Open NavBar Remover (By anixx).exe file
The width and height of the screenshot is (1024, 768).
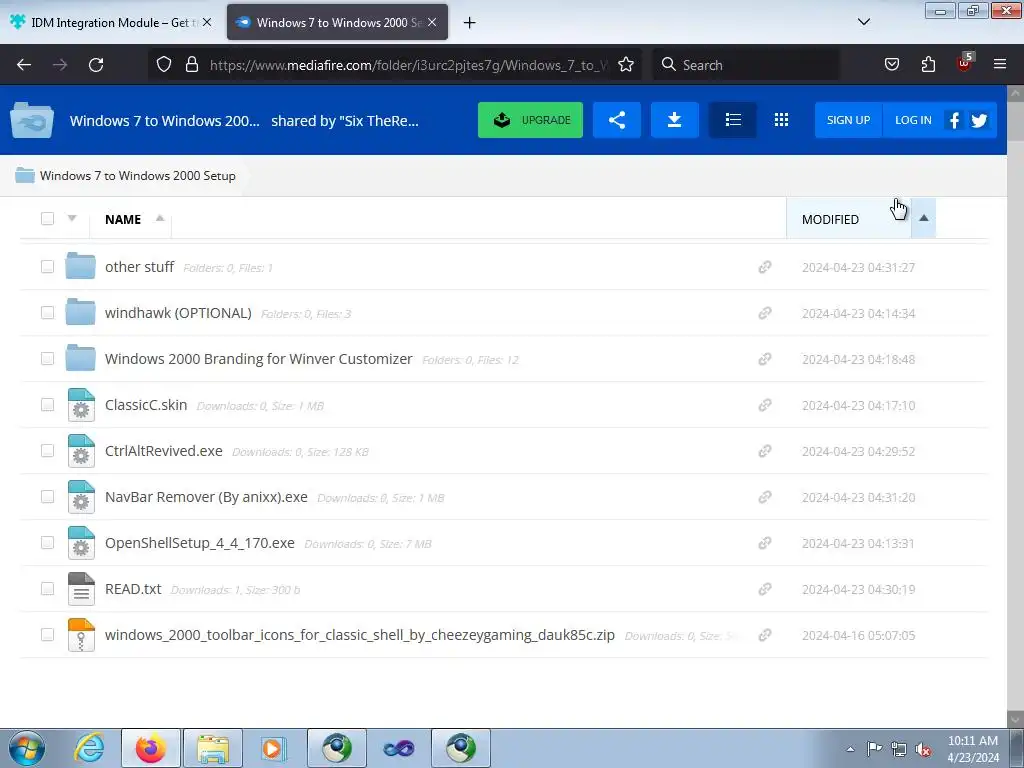pyautogui.click(x=206, y=497)
